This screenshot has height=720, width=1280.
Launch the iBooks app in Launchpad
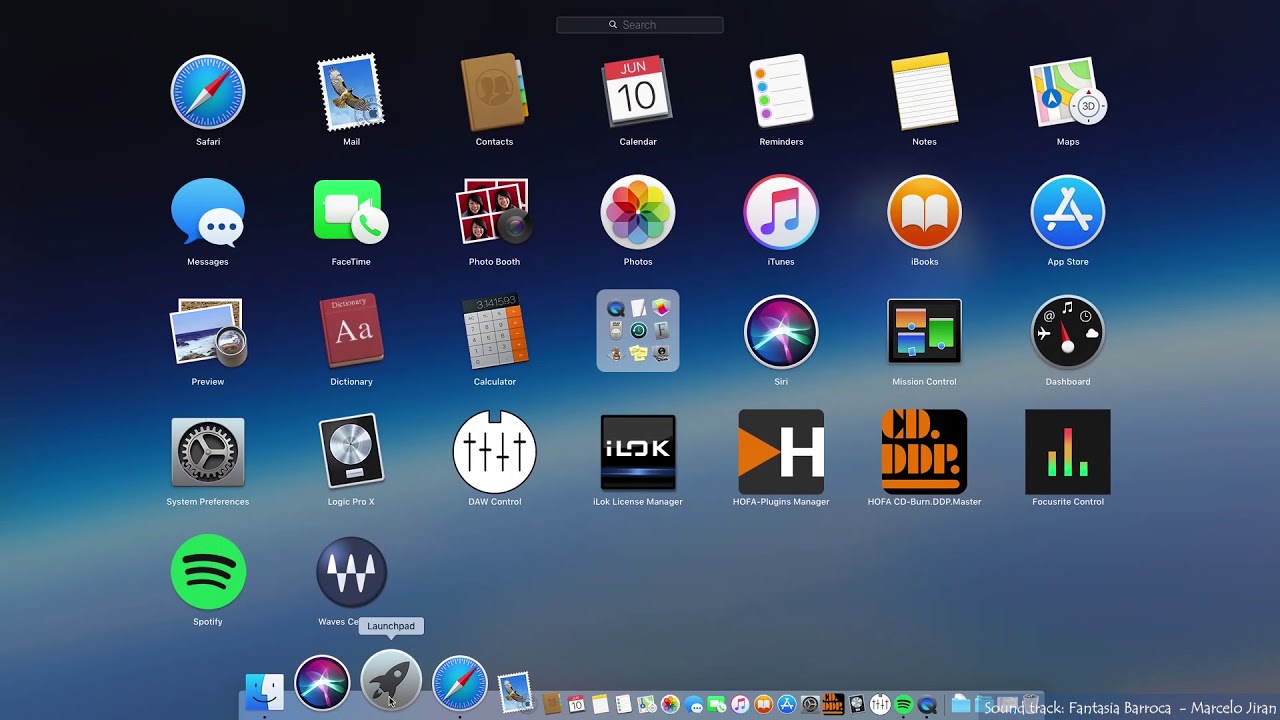tap(924, 212)
